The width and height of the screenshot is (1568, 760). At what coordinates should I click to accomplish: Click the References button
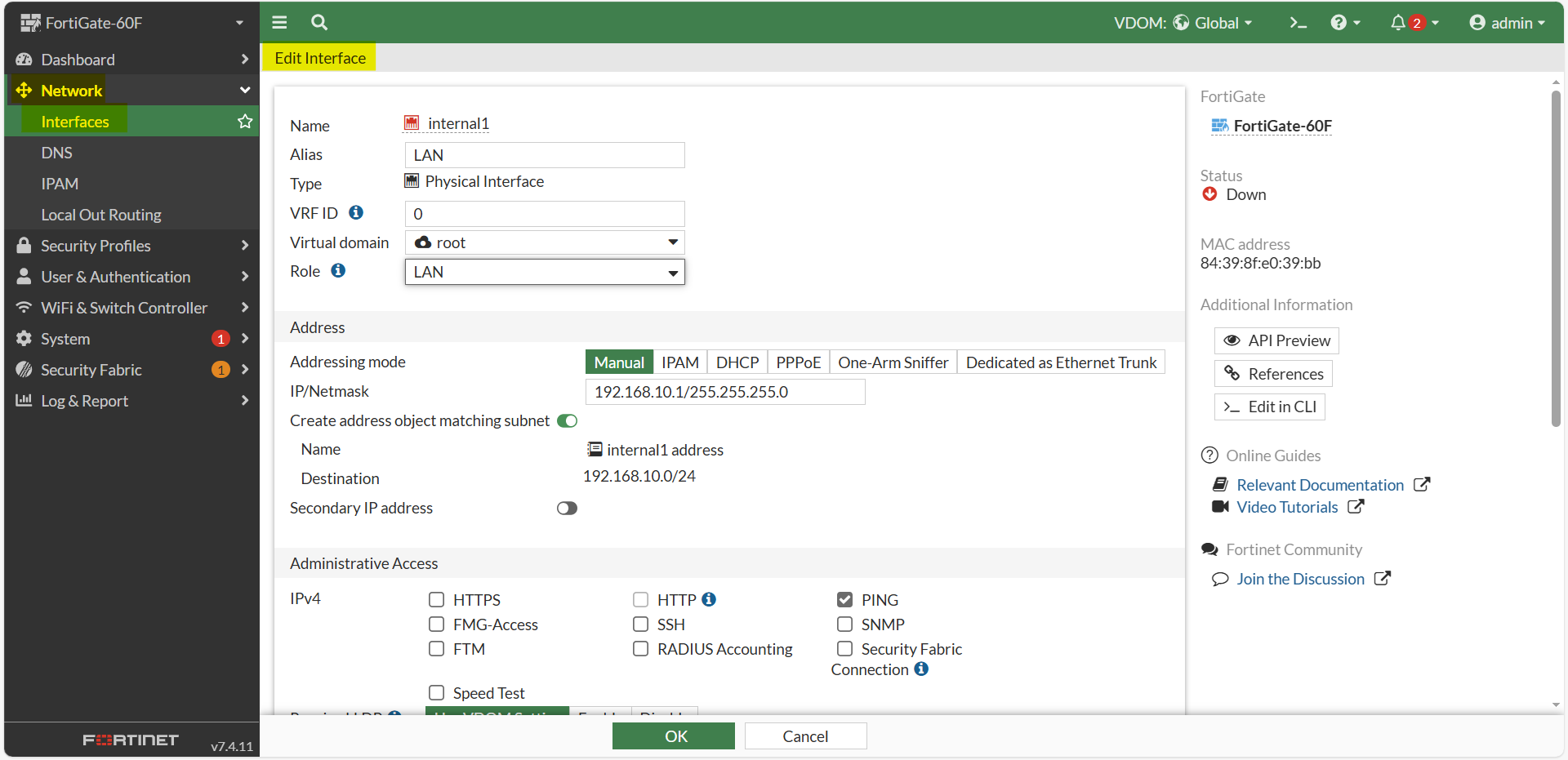[1273, 374]
